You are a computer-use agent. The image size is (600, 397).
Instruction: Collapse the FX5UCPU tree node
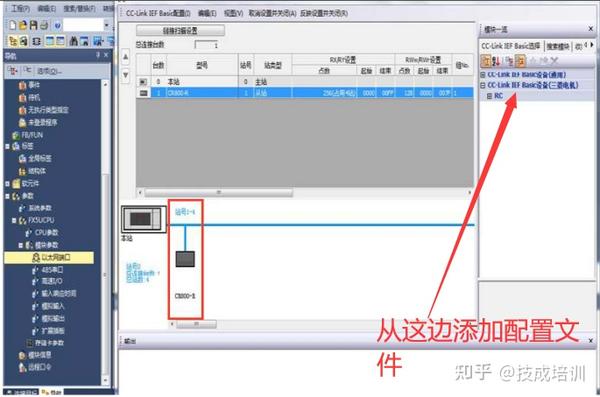(14, 221)
